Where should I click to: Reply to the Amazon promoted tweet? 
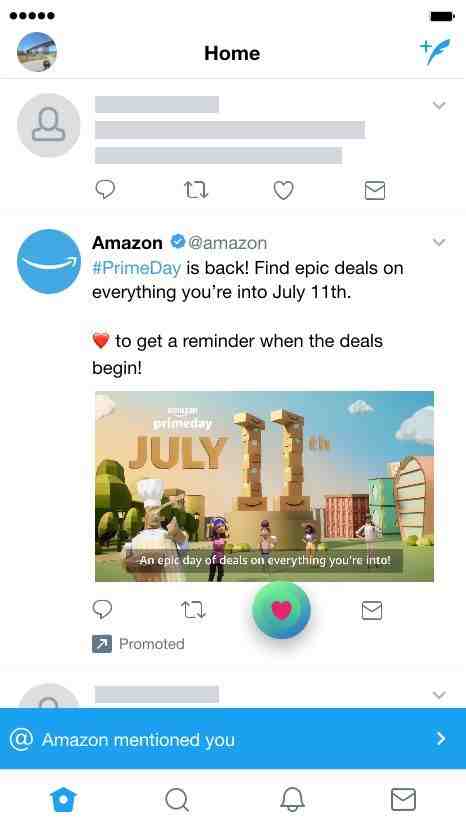102,610
